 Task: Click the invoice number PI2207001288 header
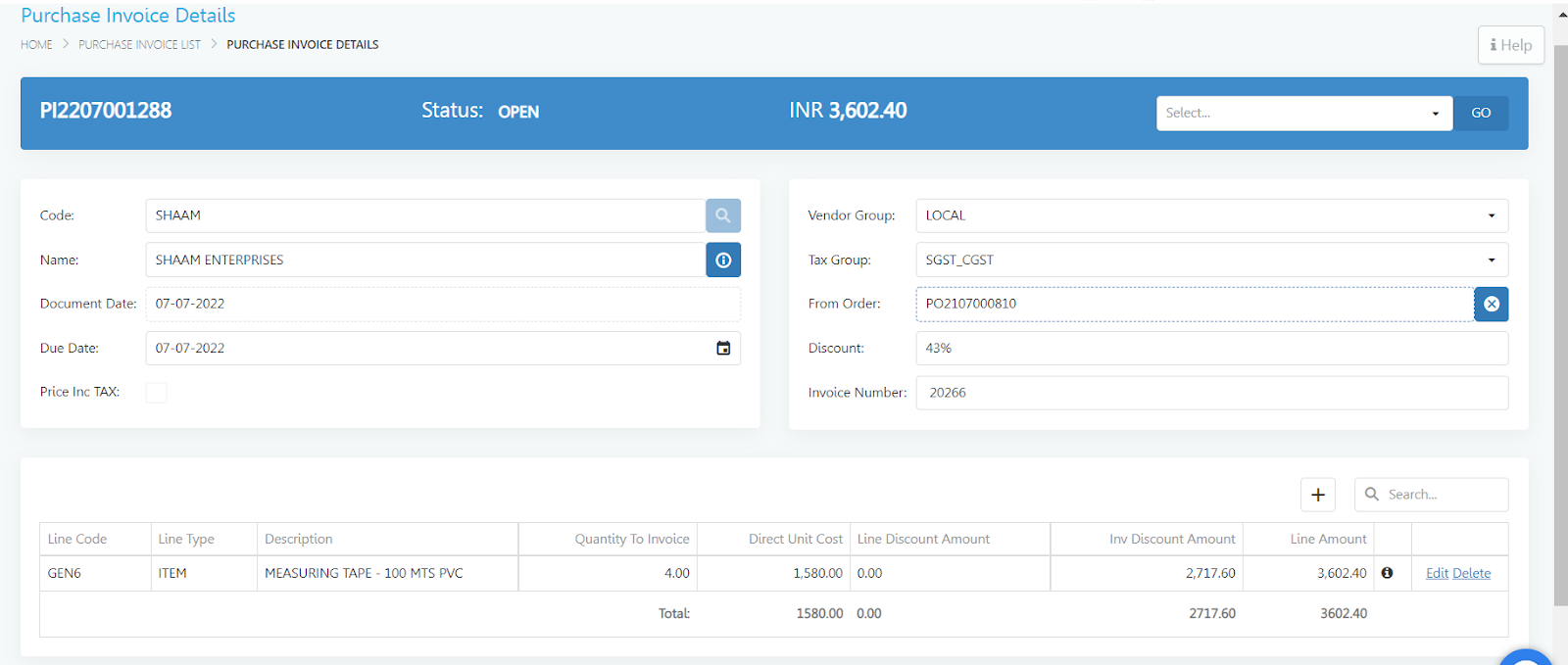[106, 111]
